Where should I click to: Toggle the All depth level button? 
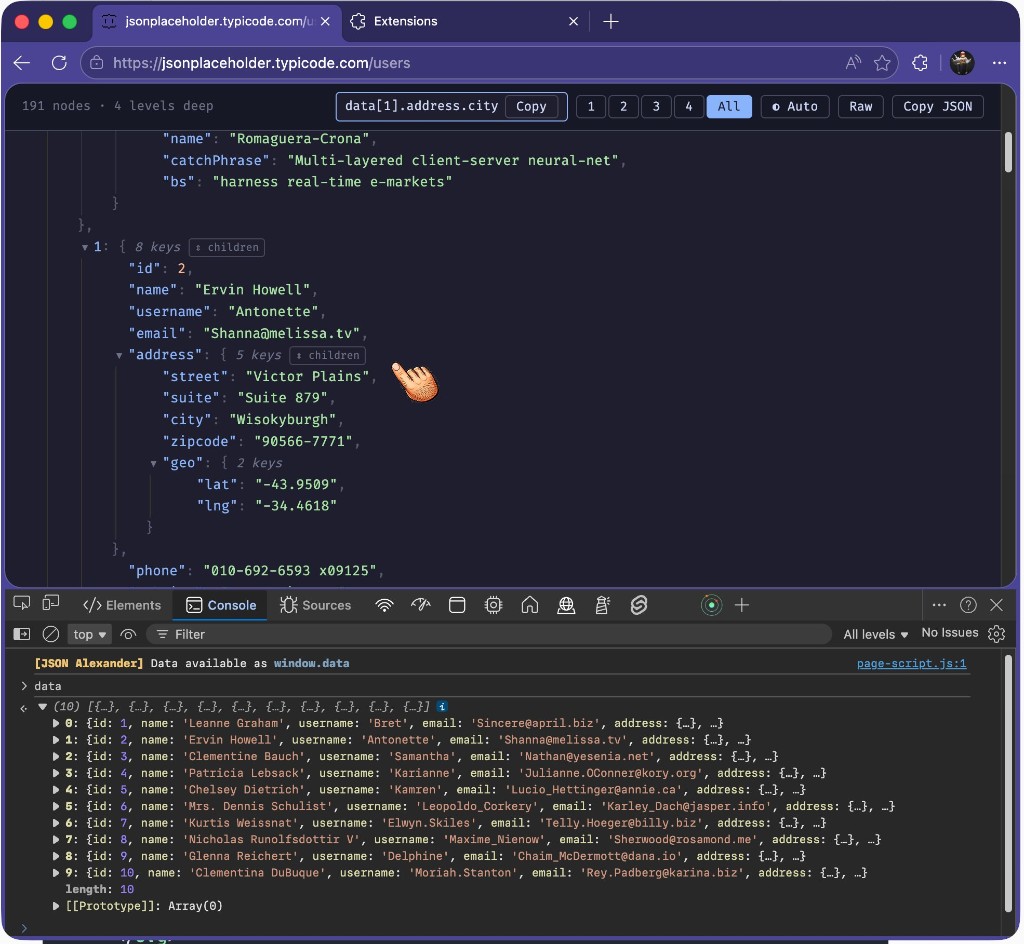[x=729, y=106]
